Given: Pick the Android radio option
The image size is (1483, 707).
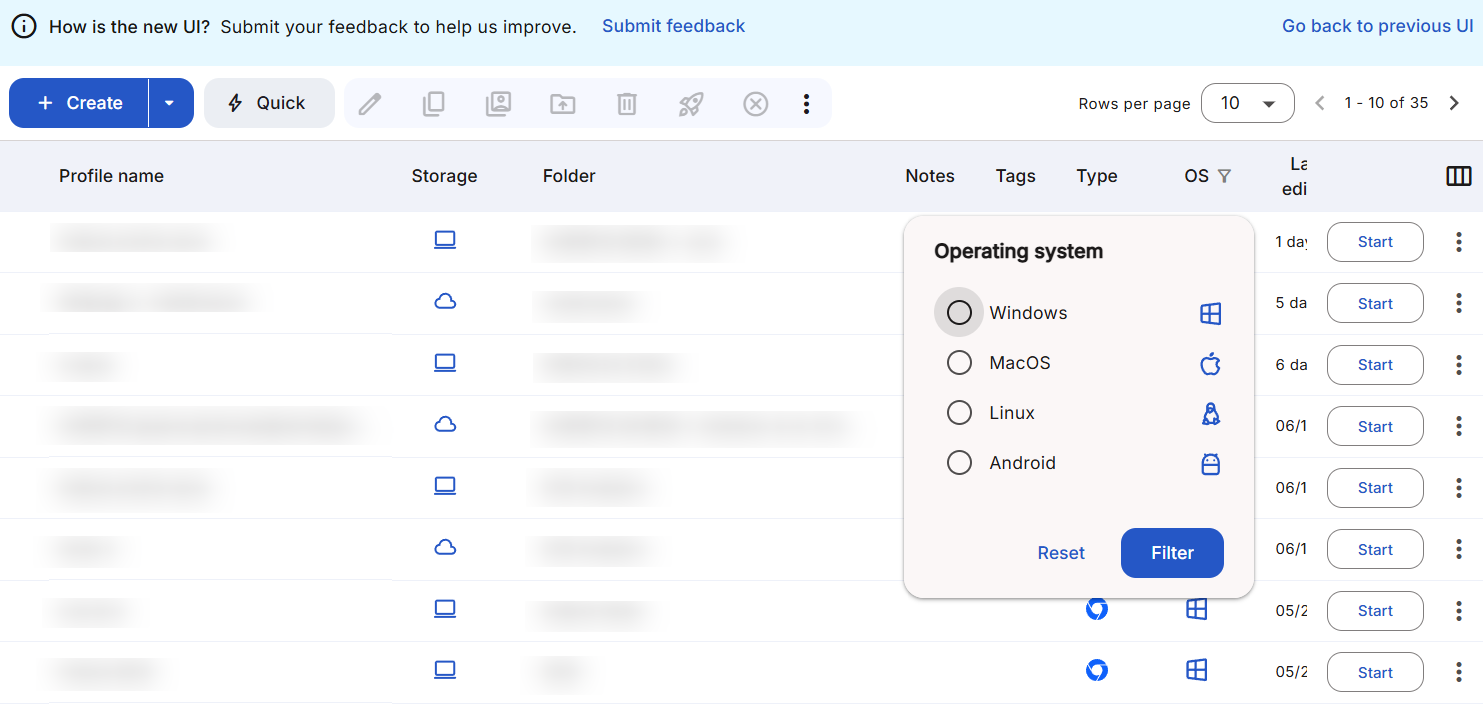Looking at the screenshot, I should pyautogui.click(x=959, y=463).
